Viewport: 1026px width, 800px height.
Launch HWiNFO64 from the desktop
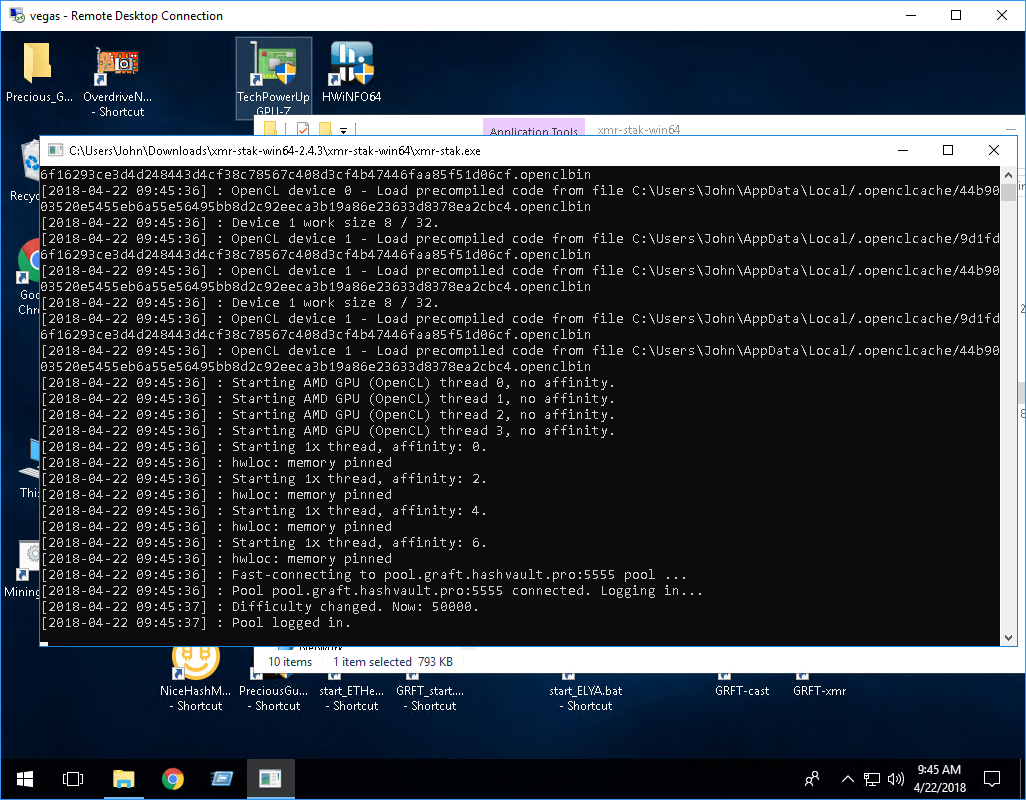tap(350, 65)
